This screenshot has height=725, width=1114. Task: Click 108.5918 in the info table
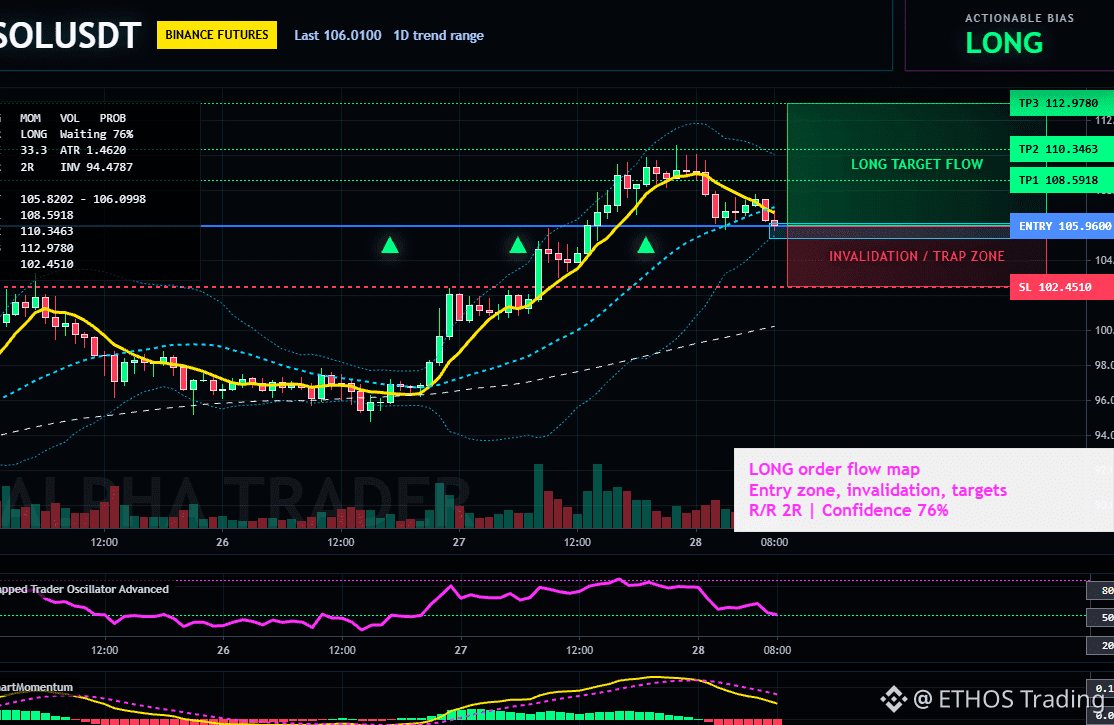(x=47, y=215)
